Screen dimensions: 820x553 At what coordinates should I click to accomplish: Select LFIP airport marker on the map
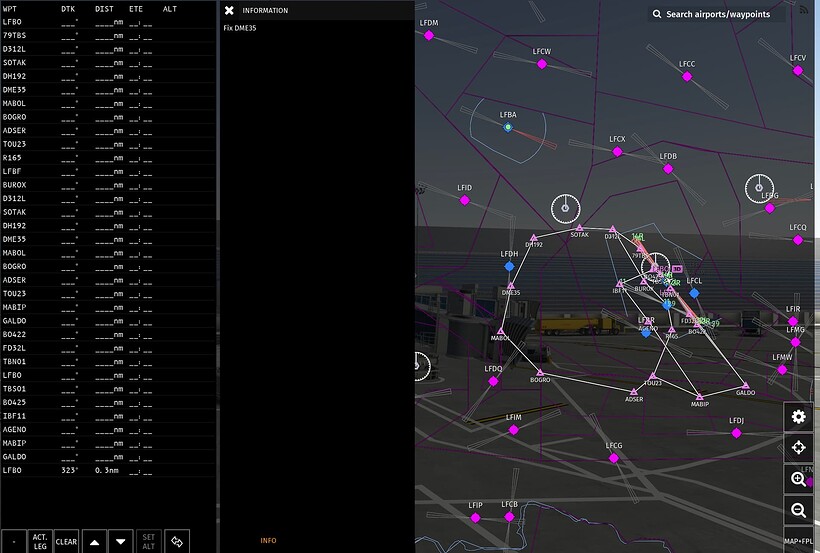pyautogui.click(x=475, y=517)
